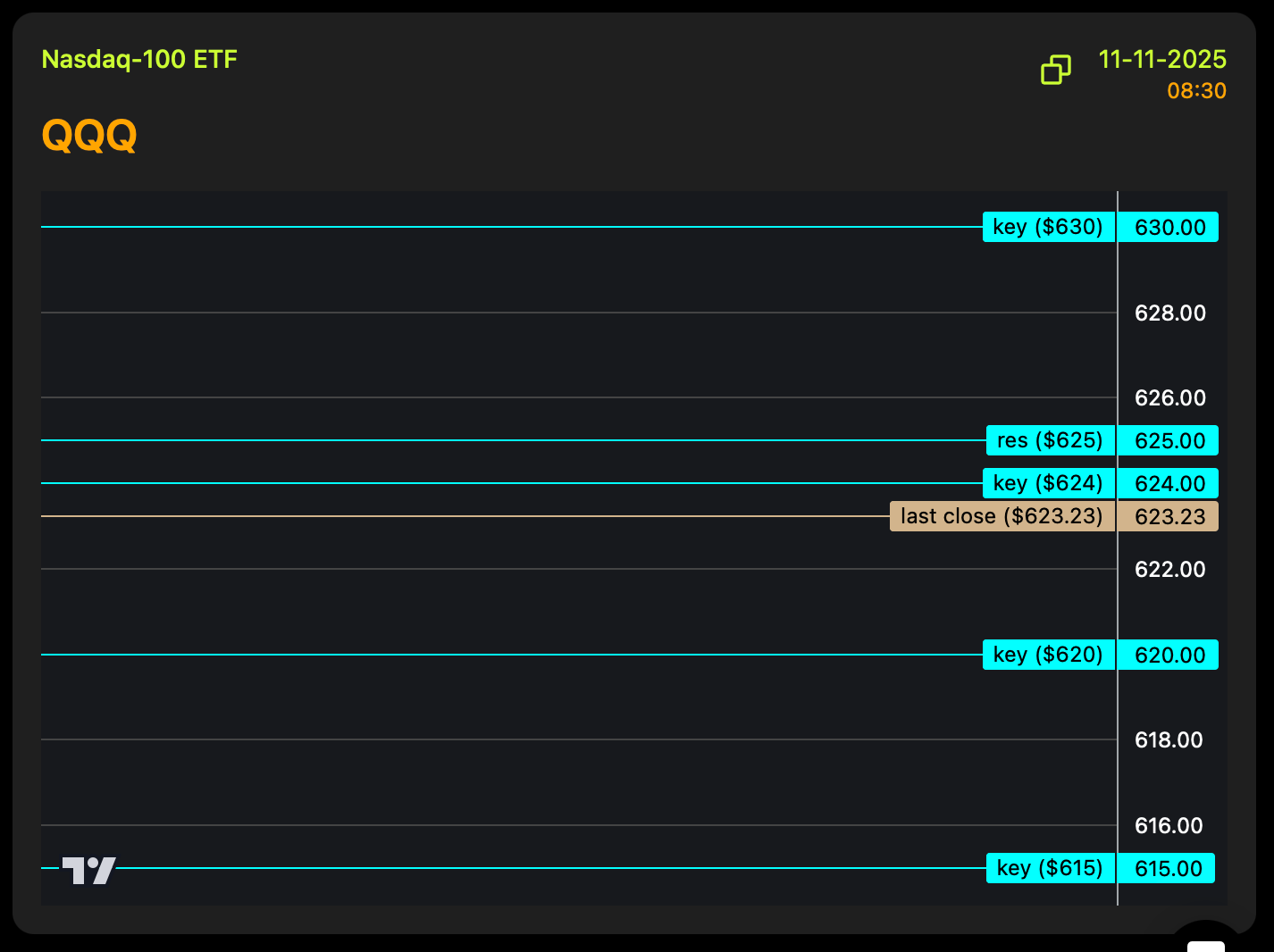This screenshot has height=952, width=1274.
Task: Click the 625.00 cyan price tag
Action: 1169,441
